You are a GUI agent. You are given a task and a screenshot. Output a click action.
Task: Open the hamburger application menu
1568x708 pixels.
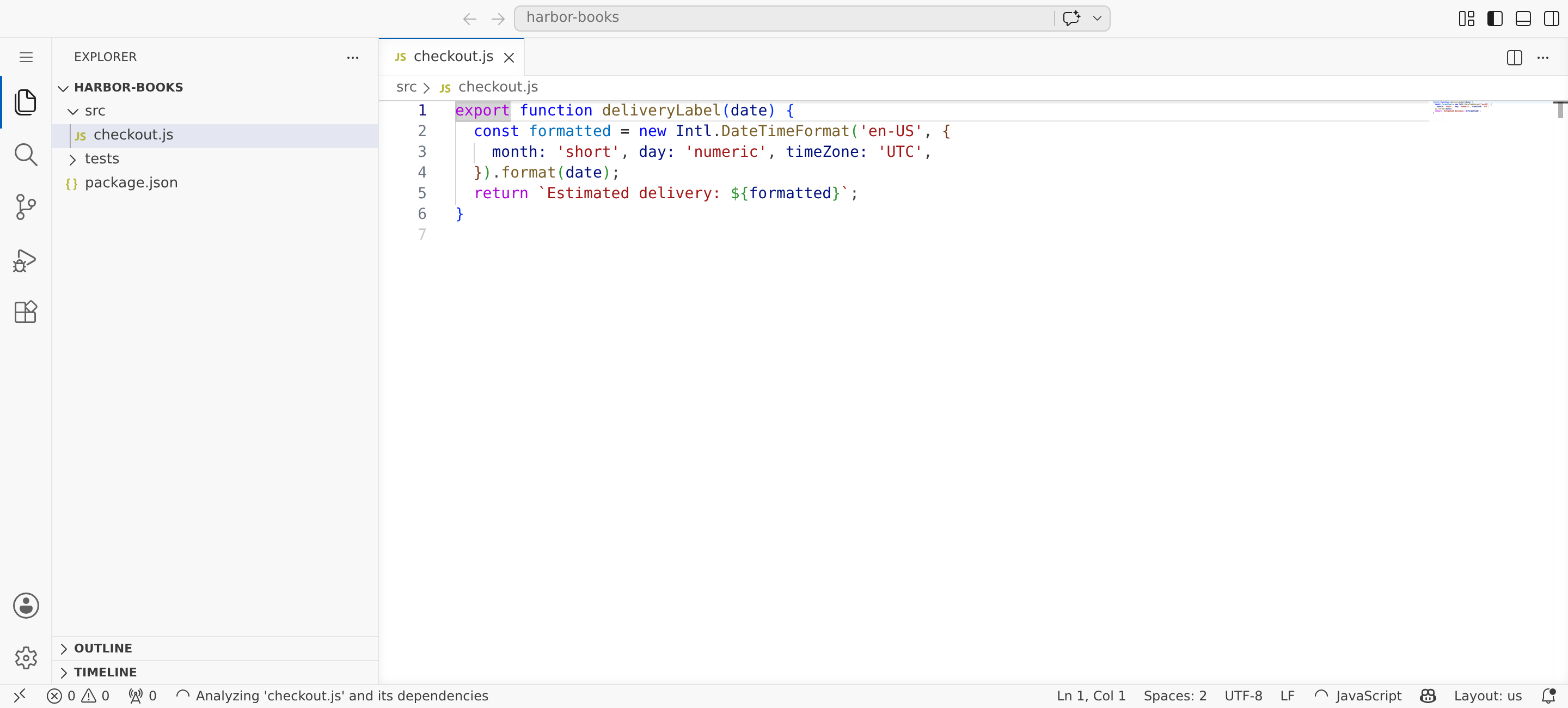26,57
